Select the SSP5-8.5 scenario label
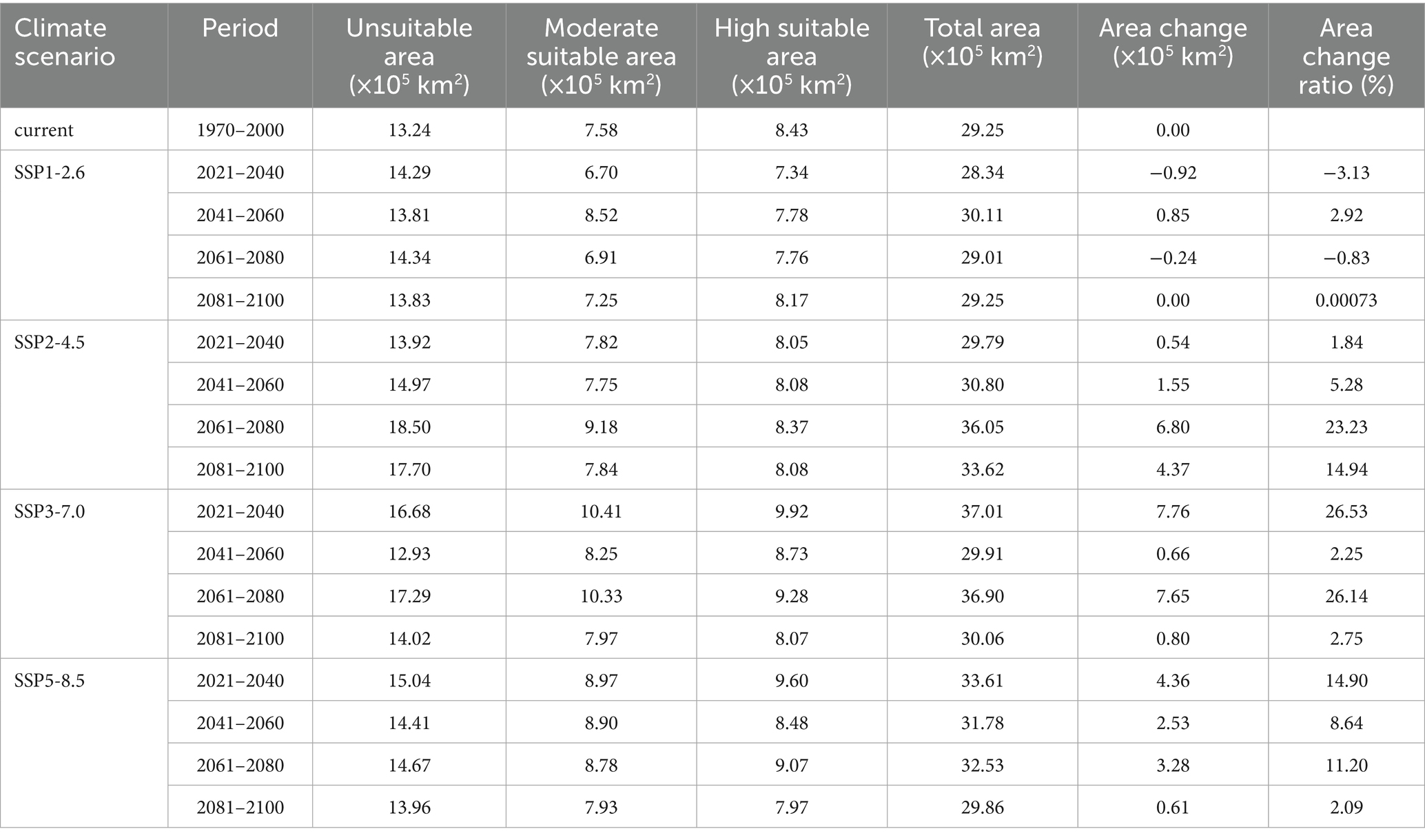Image resolution: width=1425 pixels, height=840 pixels. click(50, 681)
